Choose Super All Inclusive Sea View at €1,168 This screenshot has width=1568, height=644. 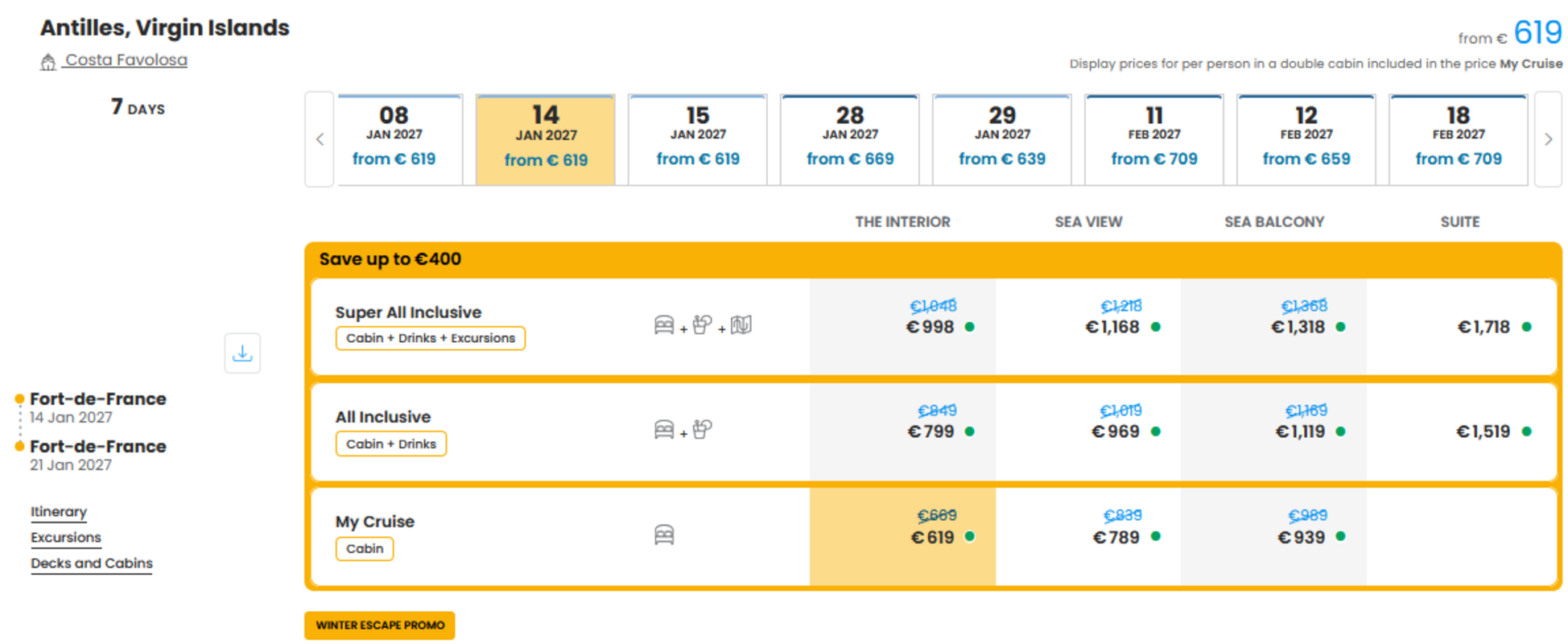1088,326
